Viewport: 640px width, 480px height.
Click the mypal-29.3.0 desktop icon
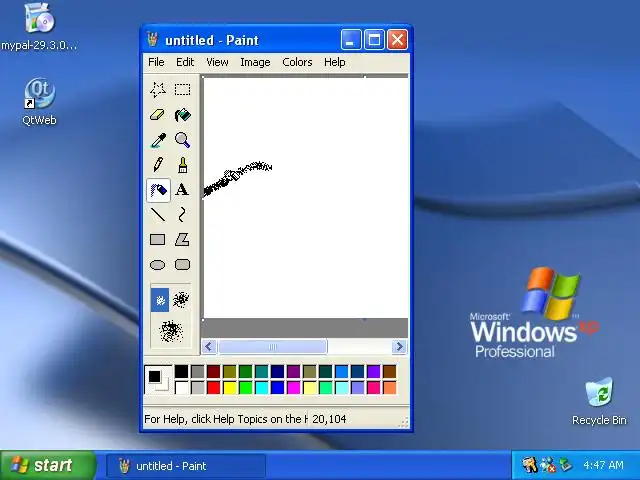click(x=39, y=27)
